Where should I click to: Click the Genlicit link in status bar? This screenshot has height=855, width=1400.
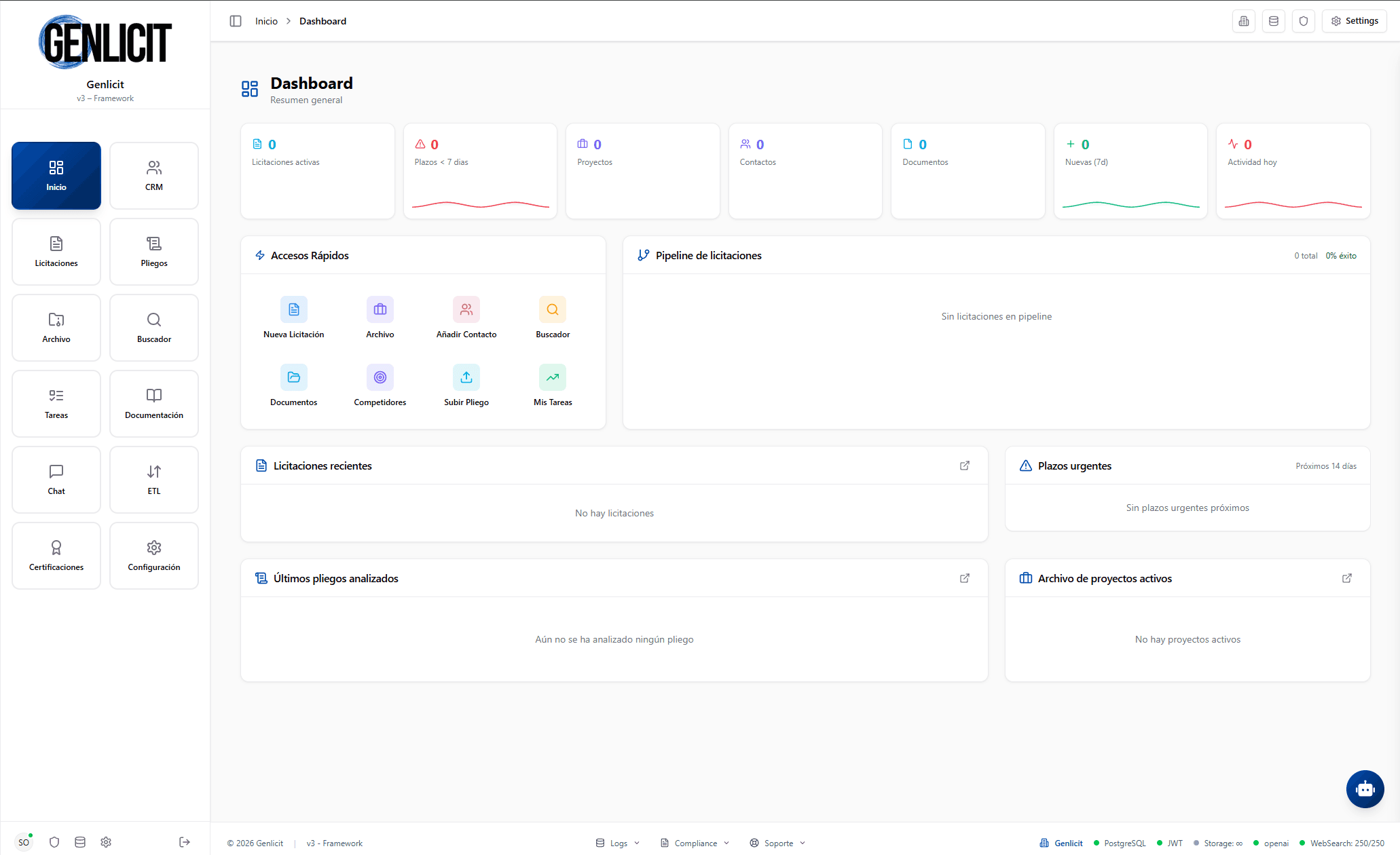1061,843
